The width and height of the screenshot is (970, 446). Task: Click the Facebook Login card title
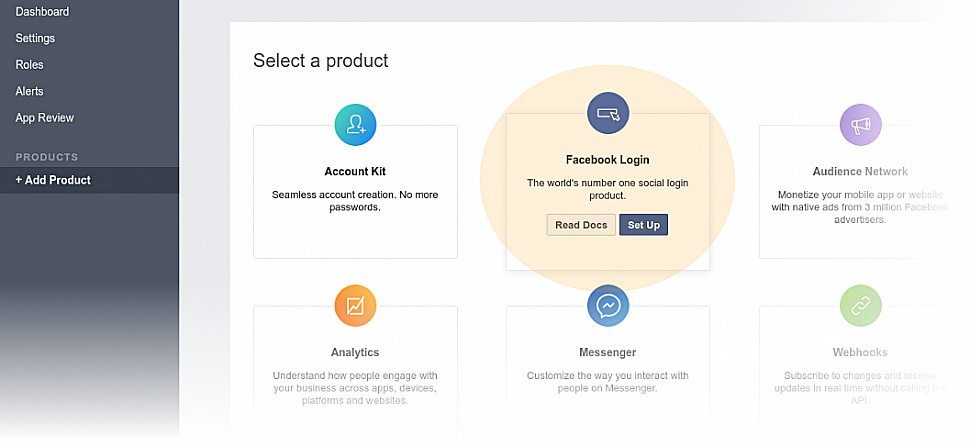[x=607, y=160]
